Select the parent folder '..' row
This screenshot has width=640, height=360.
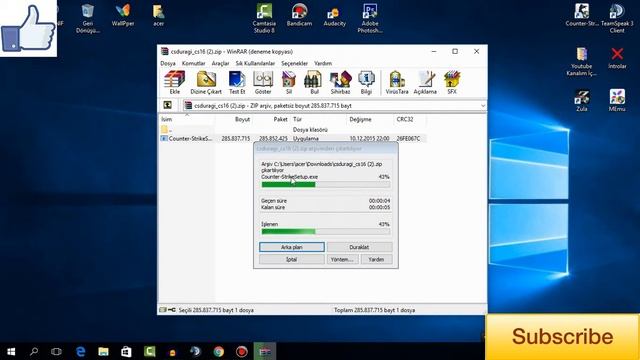pos(292,129)
